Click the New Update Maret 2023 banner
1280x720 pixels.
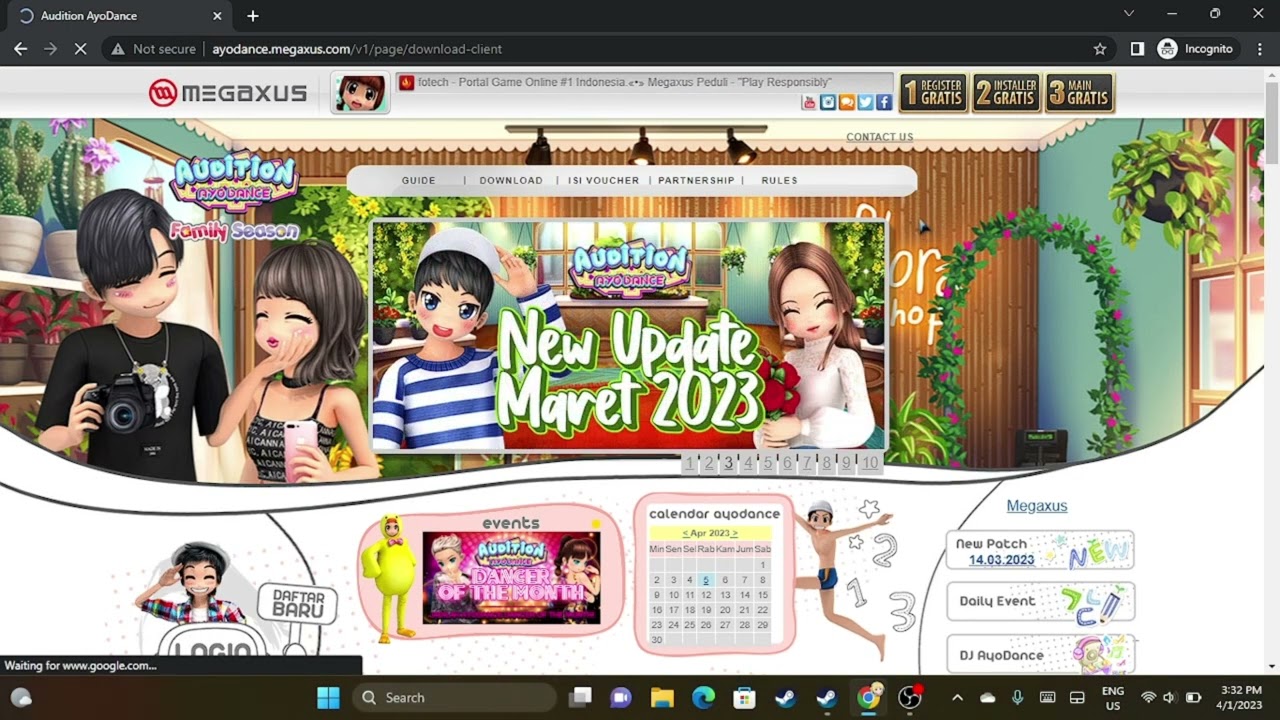coord(628,336)
